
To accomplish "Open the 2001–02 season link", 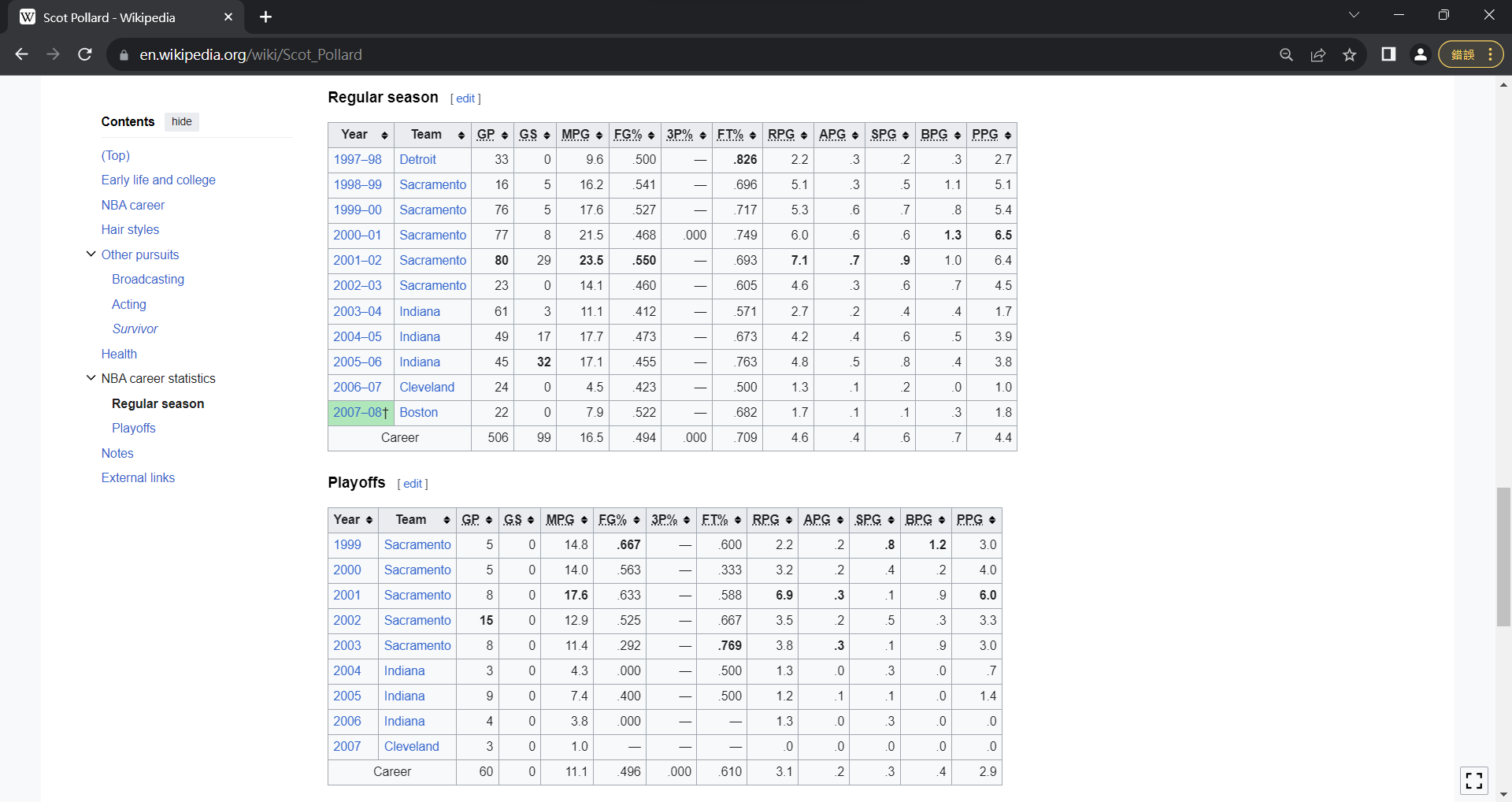I will (x=357, y=260).
